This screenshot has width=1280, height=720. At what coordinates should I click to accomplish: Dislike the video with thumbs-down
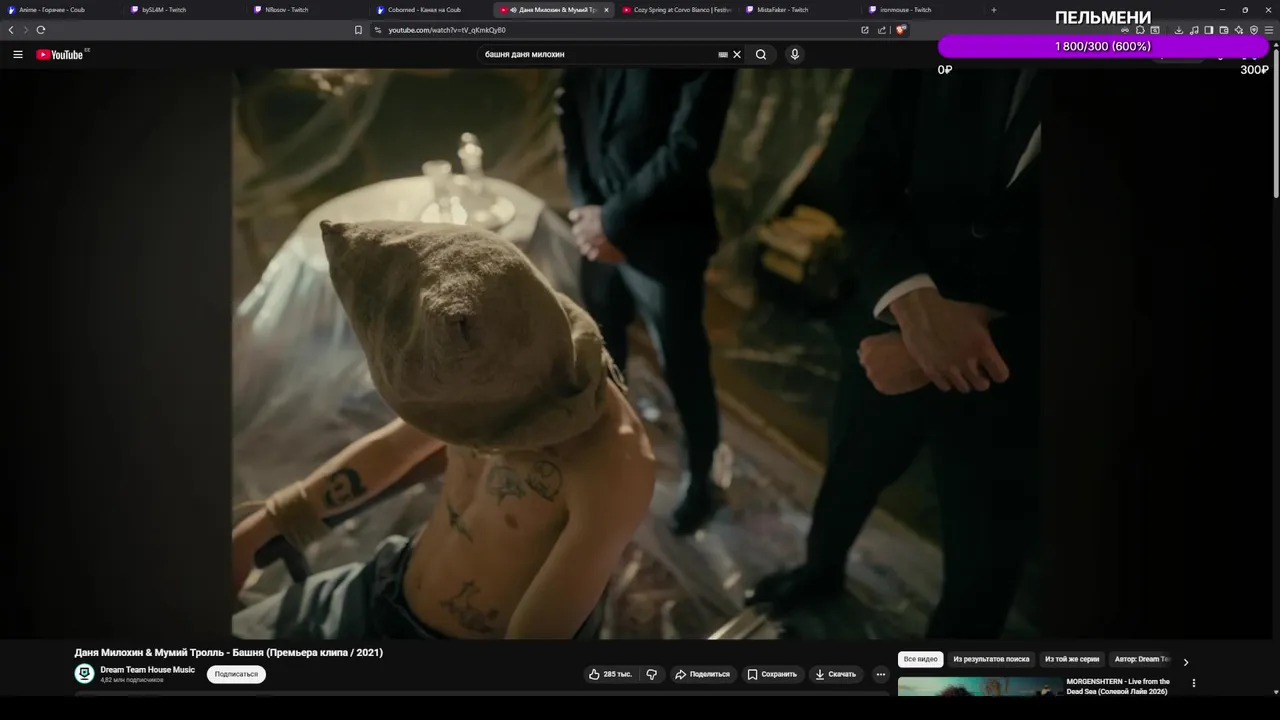[x=652, y=674]
